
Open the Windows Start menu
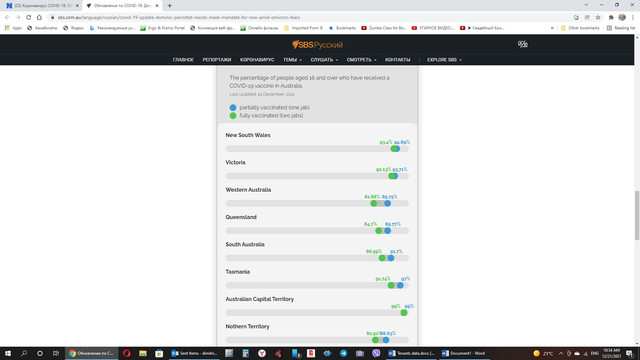pyautogui.click(x=8, y=353)
